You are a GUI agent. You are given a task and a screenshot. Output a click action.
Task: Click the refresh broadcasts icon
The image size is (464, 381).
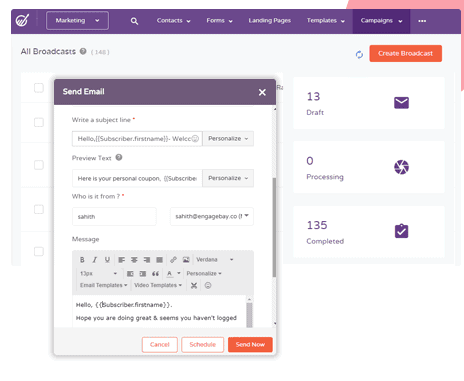[x=359, y=54]
